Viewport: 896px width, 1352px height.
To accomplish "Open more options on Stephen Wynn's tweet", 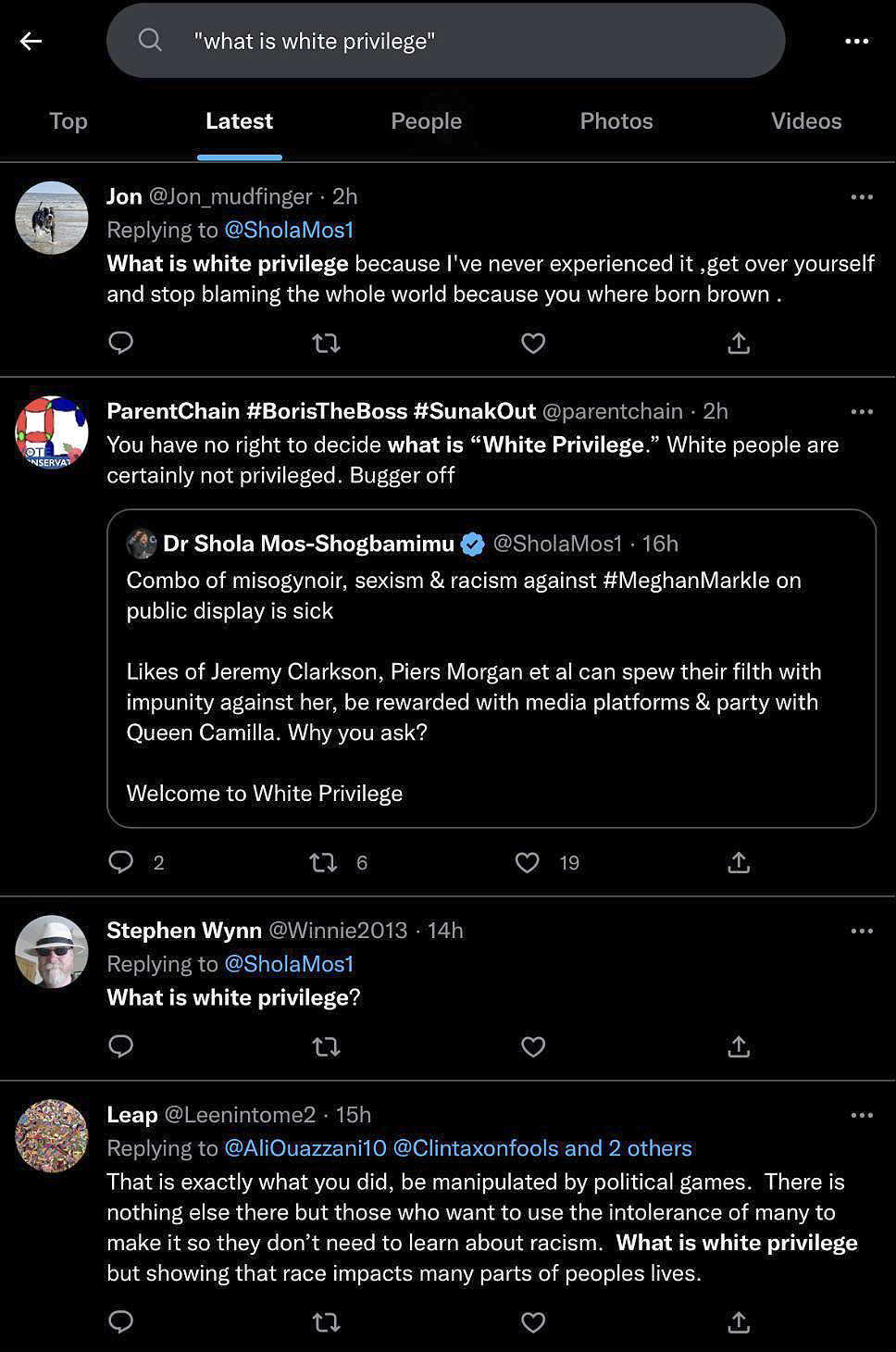I will (x=861, y=931).
